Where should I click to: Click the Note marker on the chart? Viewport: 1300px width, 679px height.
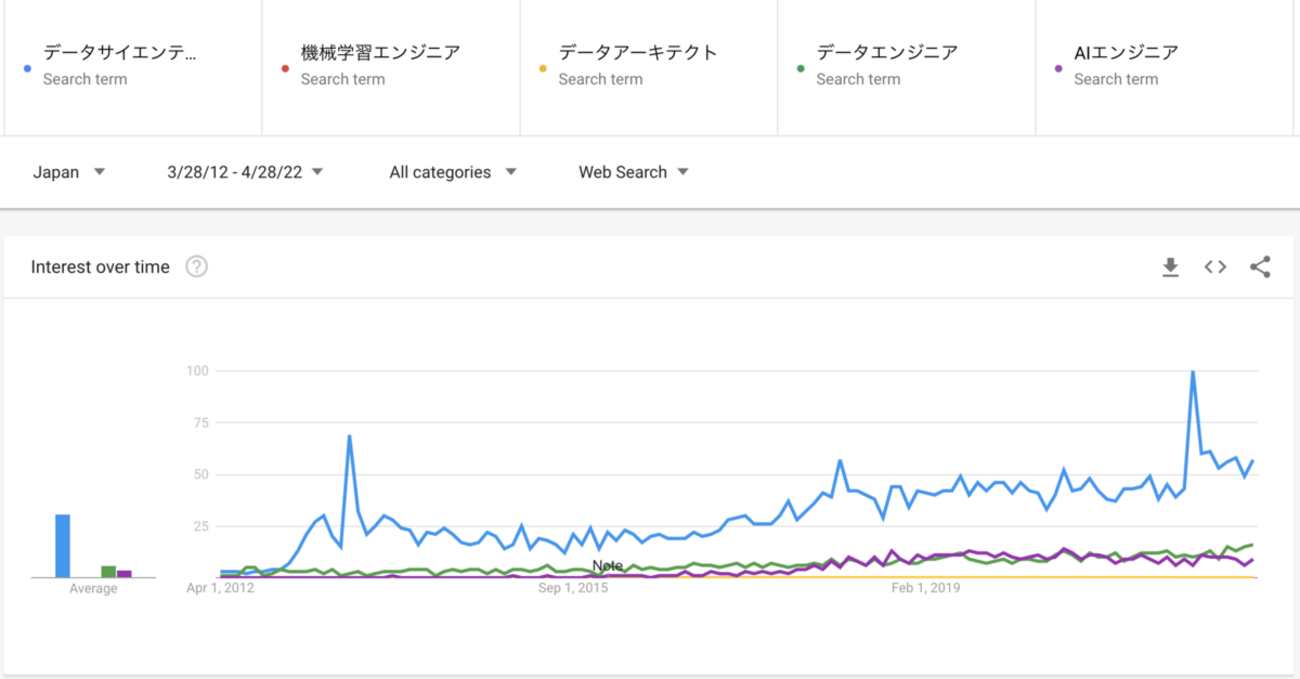click(607, 566)
